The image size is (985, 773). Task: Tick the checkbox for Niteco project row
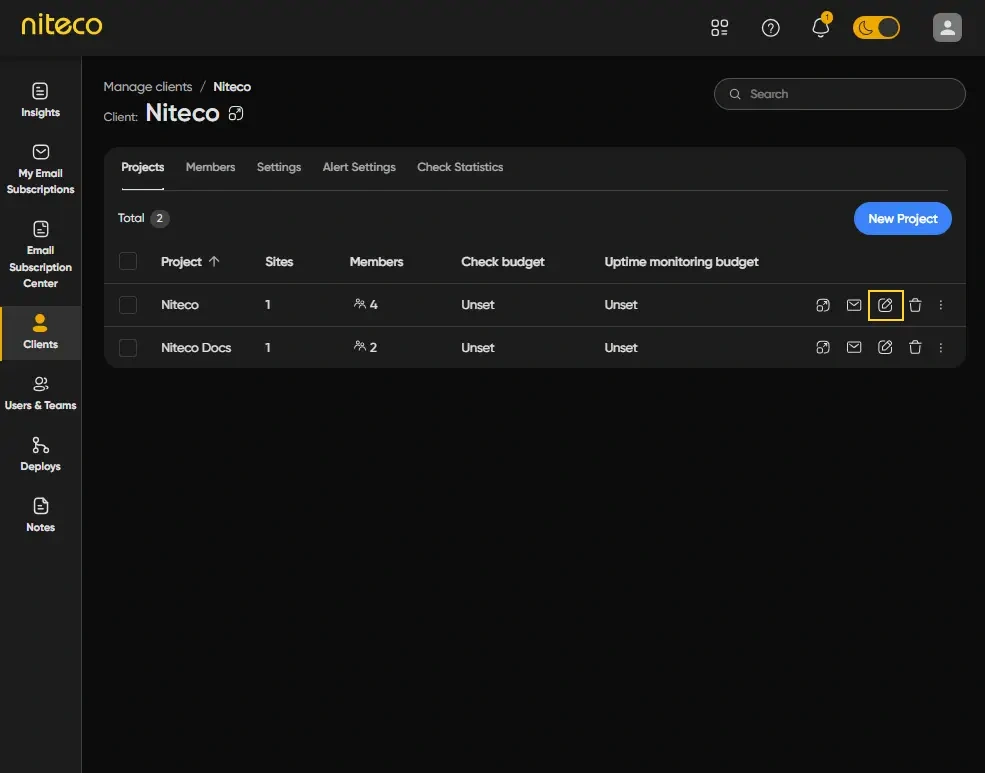(128, 305)
